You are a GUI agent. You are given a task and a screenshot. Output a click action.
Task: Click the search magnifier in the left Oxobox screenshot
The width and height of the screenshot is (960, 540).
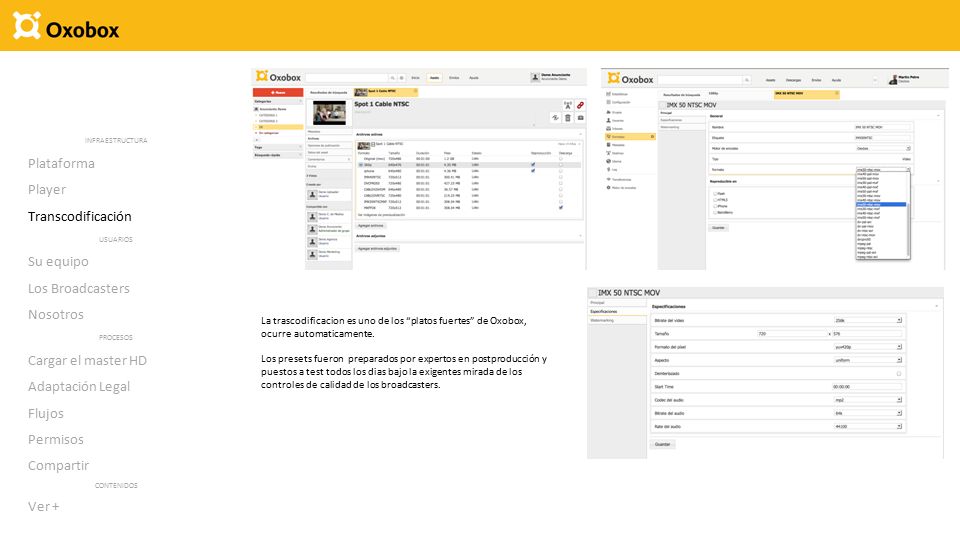392,78
